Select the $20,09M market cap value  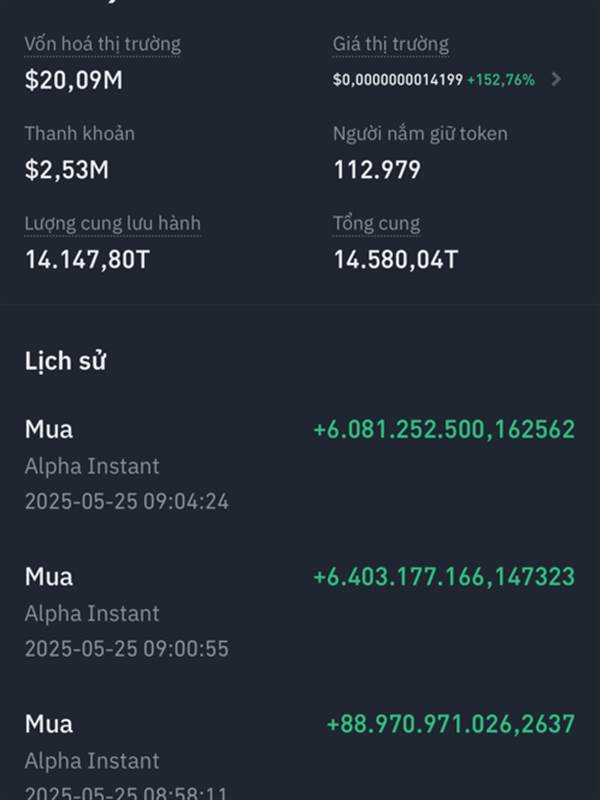tap(74, 80)
